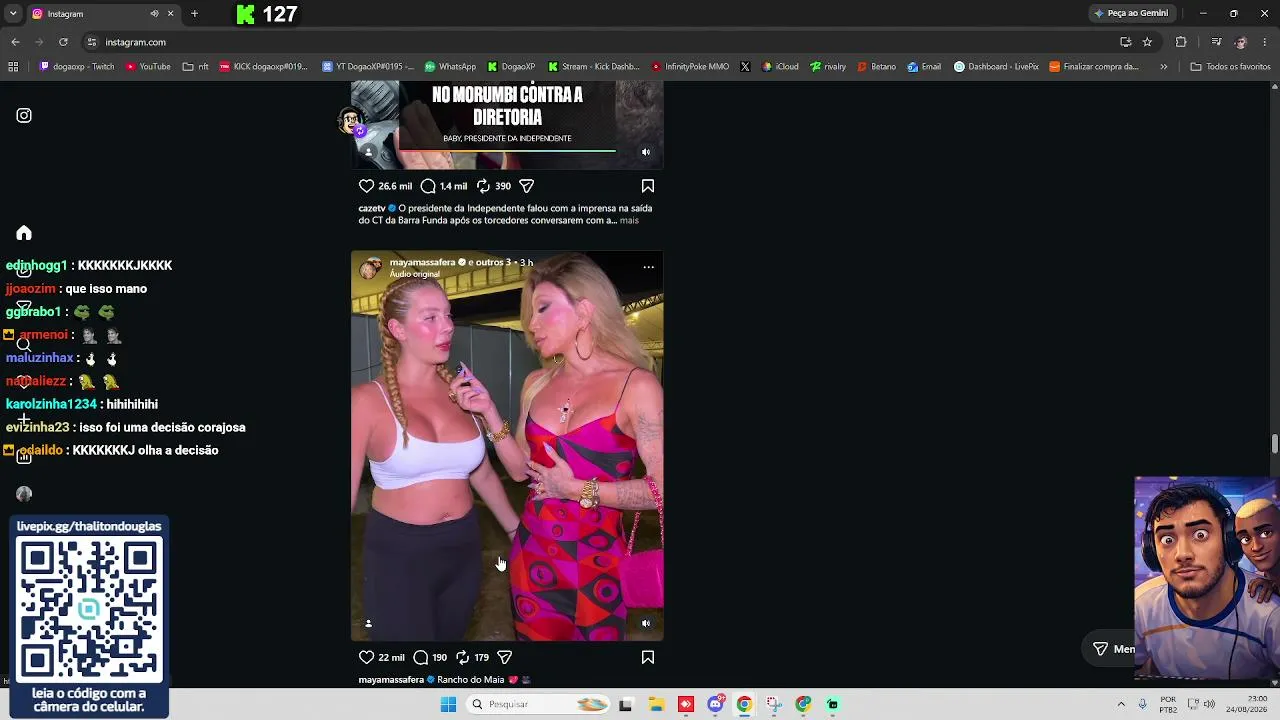Image resolution: width=1280 pixels, height=720 pixels.
Task: Open the 'Dashboard - LivePix' bookmark
Action: point(996,67)
